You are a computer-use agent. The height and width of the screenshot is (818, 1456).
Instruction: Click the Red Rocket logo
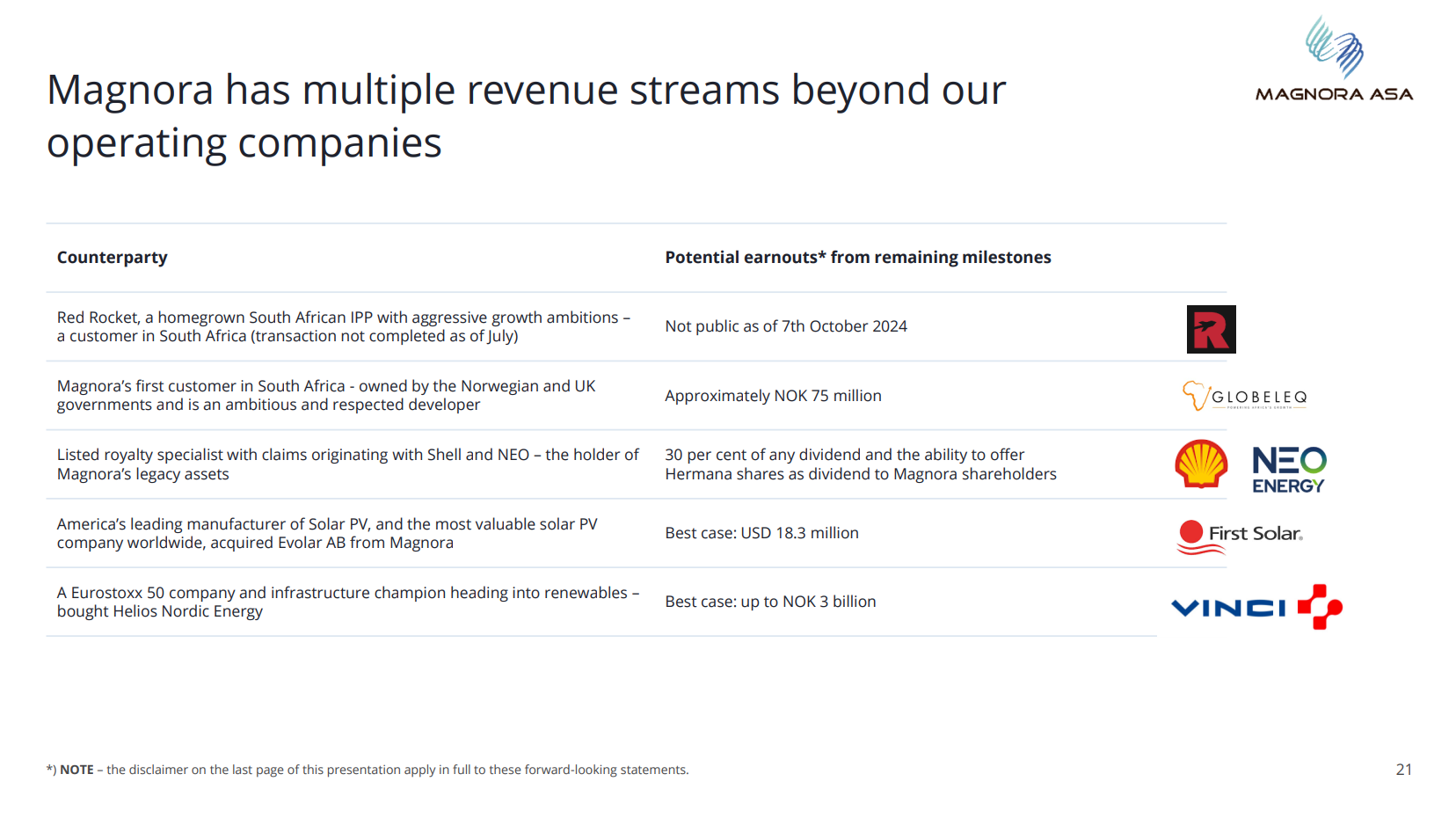pyautogui.click(x=1211, y=329)
